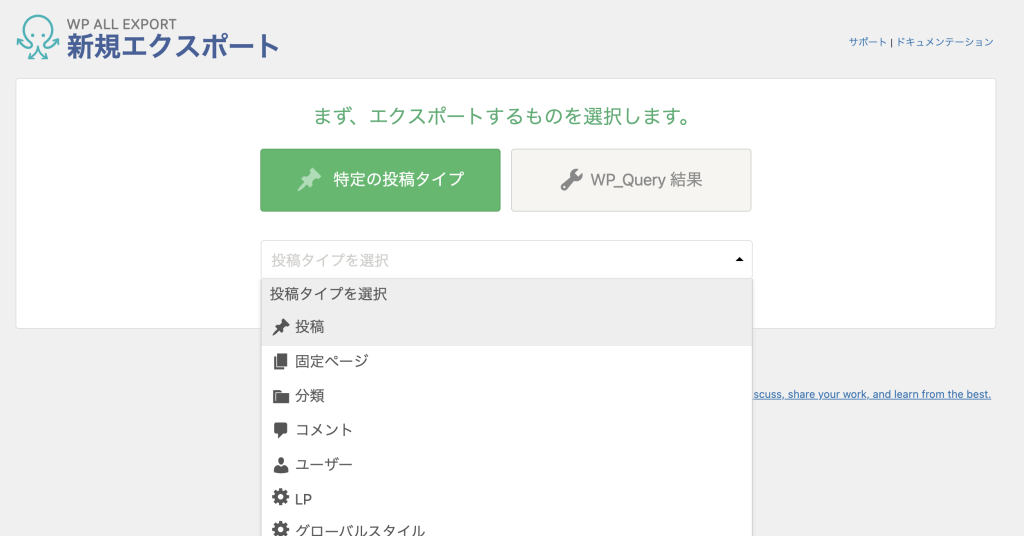
Task: Pick the 投稿タイプを選択 placeholder option
Action: (x=329, y=294)
